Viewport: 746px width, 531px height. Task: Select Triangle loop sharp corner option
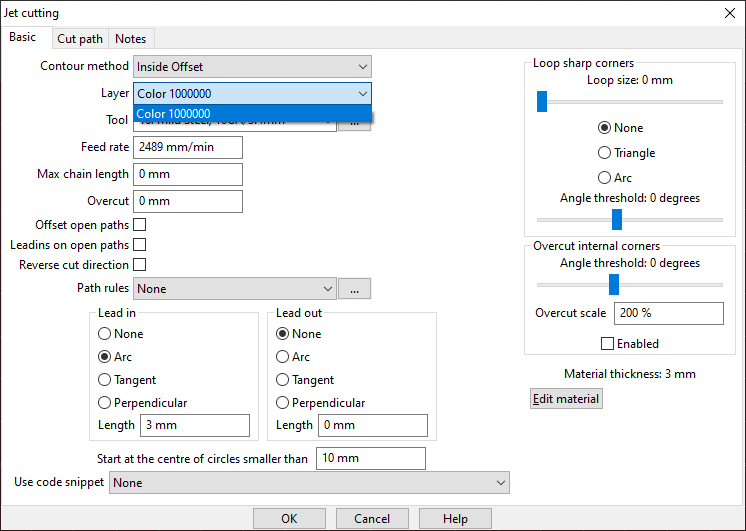pos(604,153)
